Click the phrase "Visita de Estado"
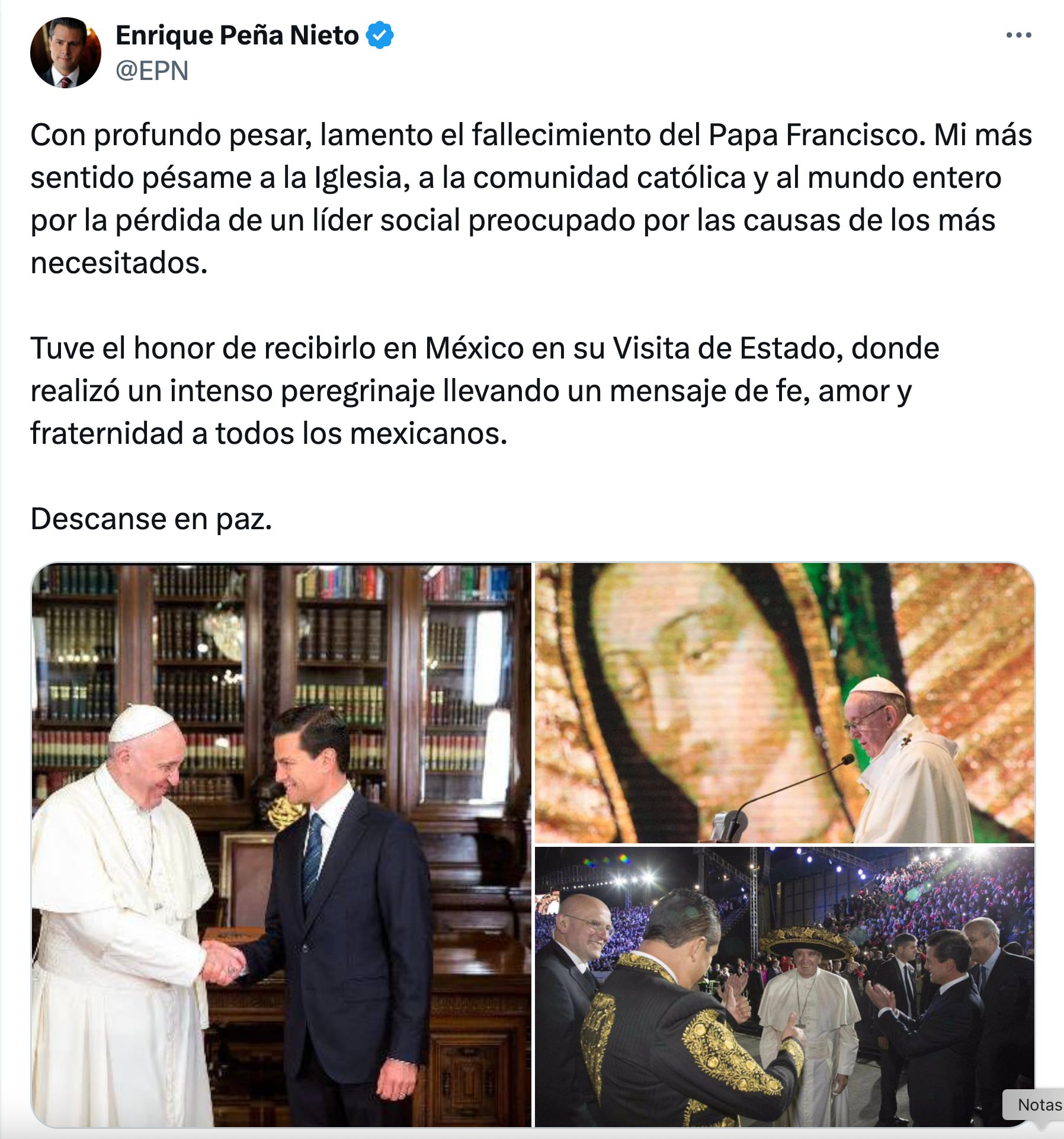This screenshot has width=1064, height=1139. click(728, 348)
